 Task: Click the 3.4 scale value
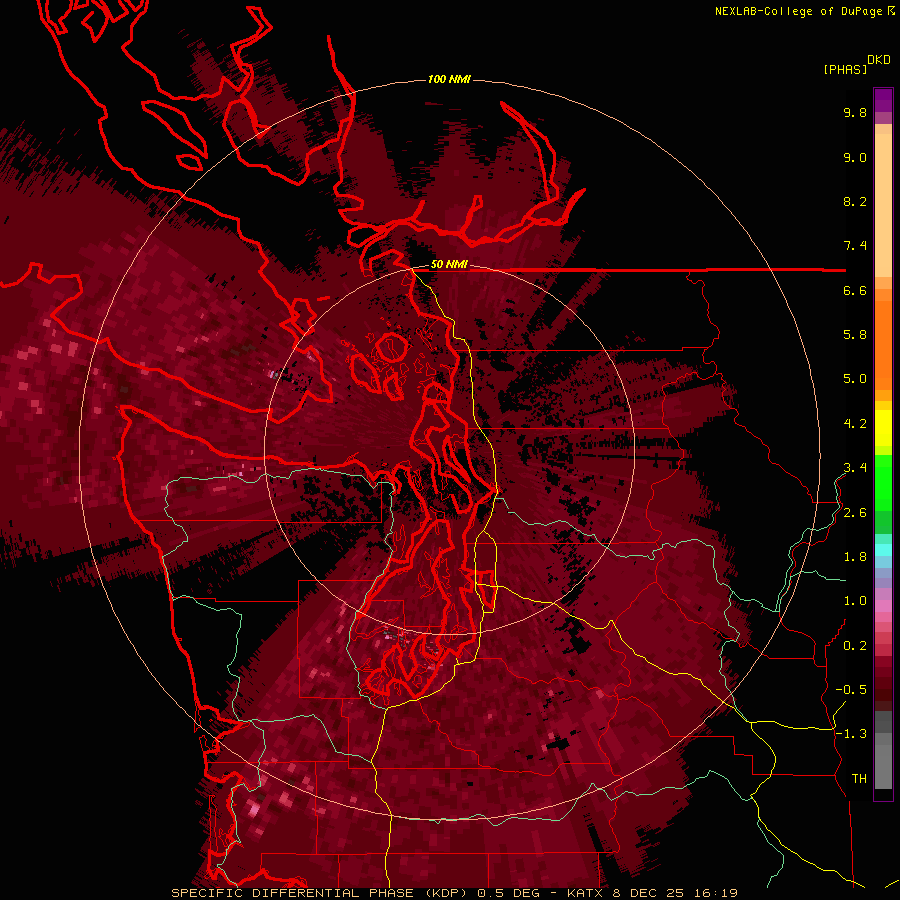pos(855,468)
